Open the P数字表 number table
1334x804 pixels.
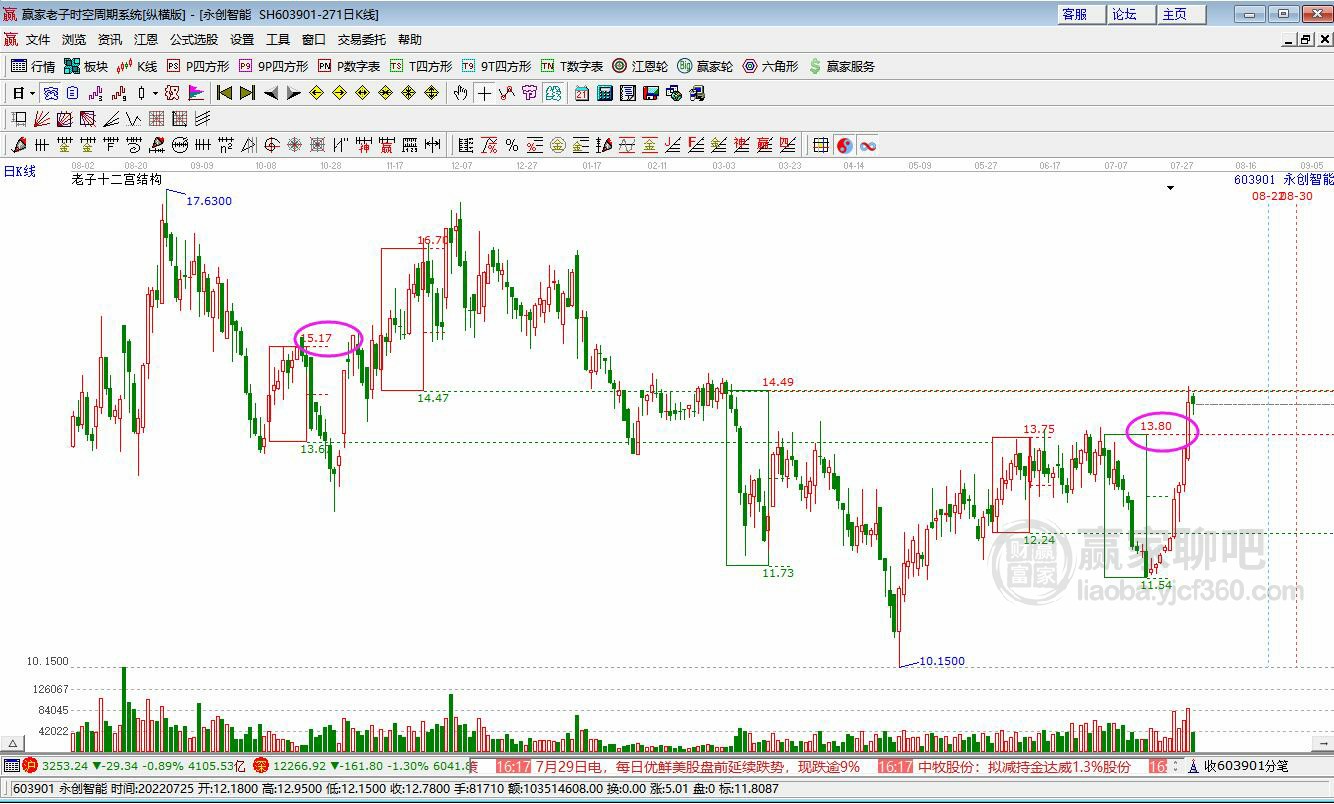pos(349,66)
